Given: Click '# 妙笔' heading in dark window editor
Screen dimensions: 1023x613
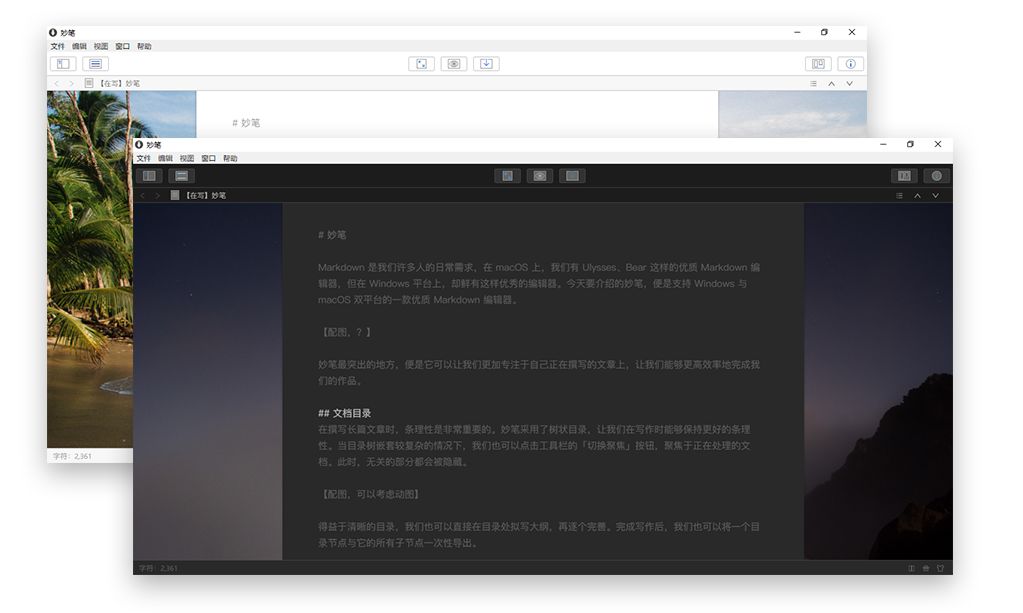Looking at the screenshot, I should pos(332,235).
